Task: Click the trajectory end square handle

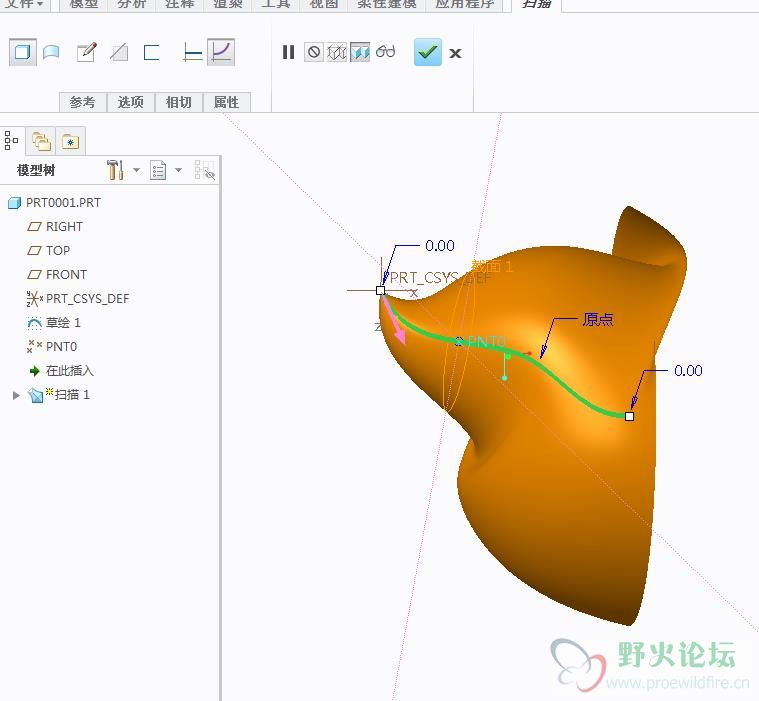Action: pos(629,416)
